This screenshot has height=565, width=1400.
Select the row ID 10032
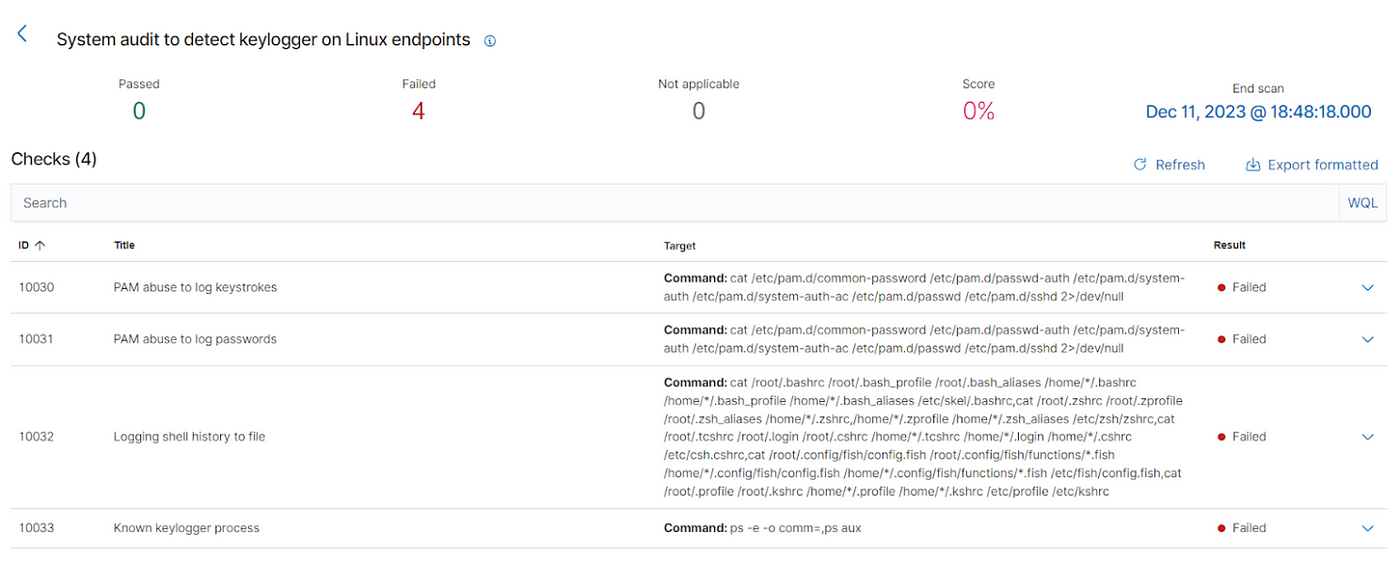pos(36,437)
